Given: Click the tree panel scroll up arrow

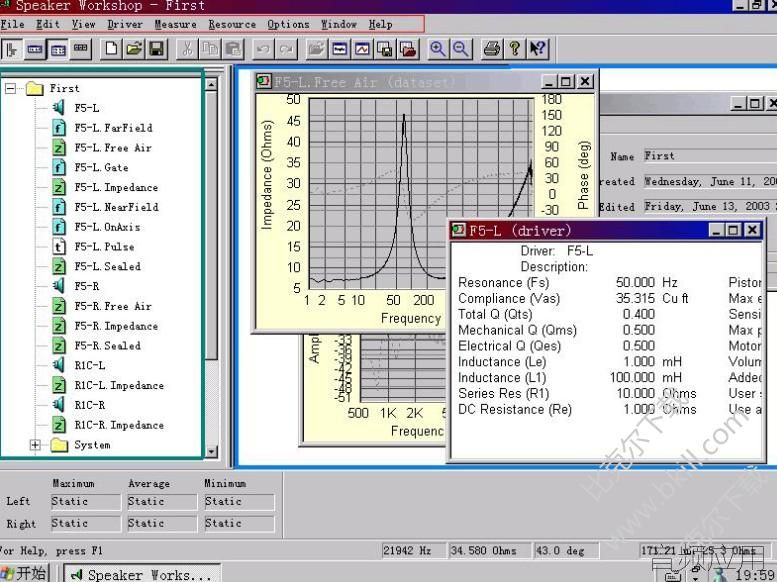Looking at the screenshot, I should click(x=211, y=84).
